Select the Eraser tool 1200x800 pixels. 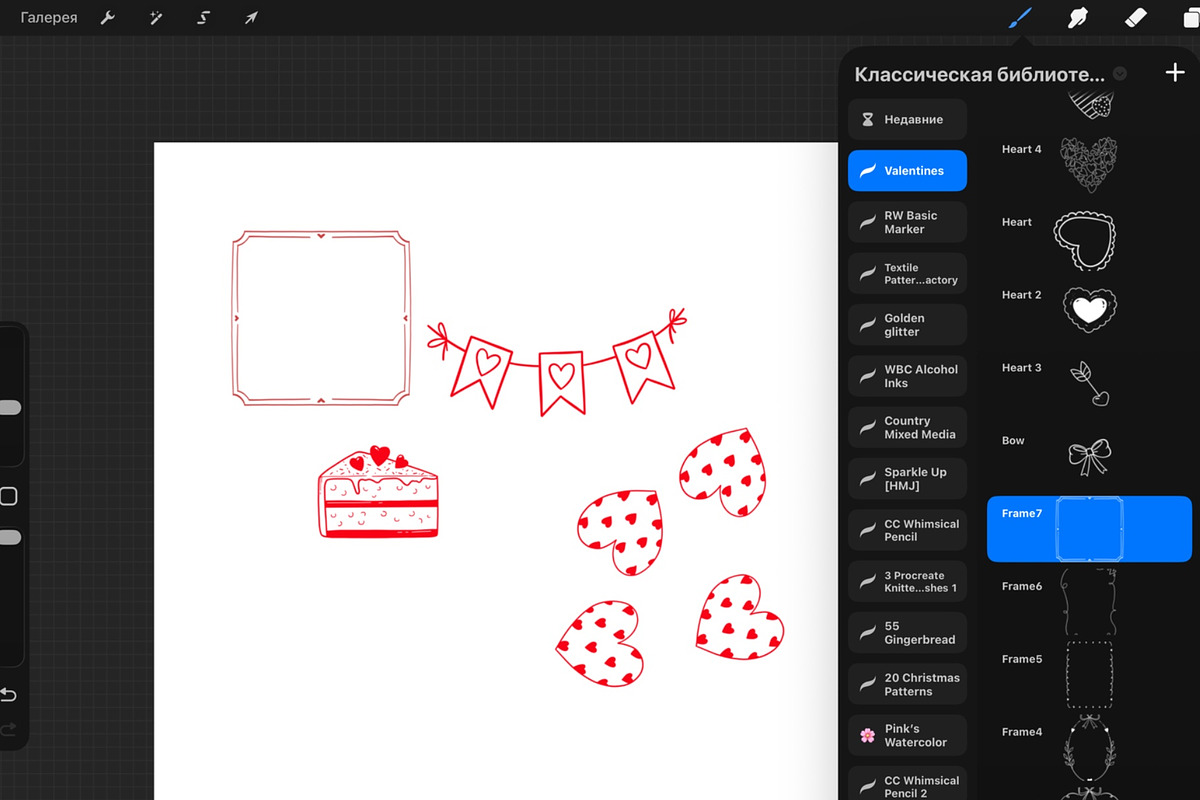(1136, 17)
